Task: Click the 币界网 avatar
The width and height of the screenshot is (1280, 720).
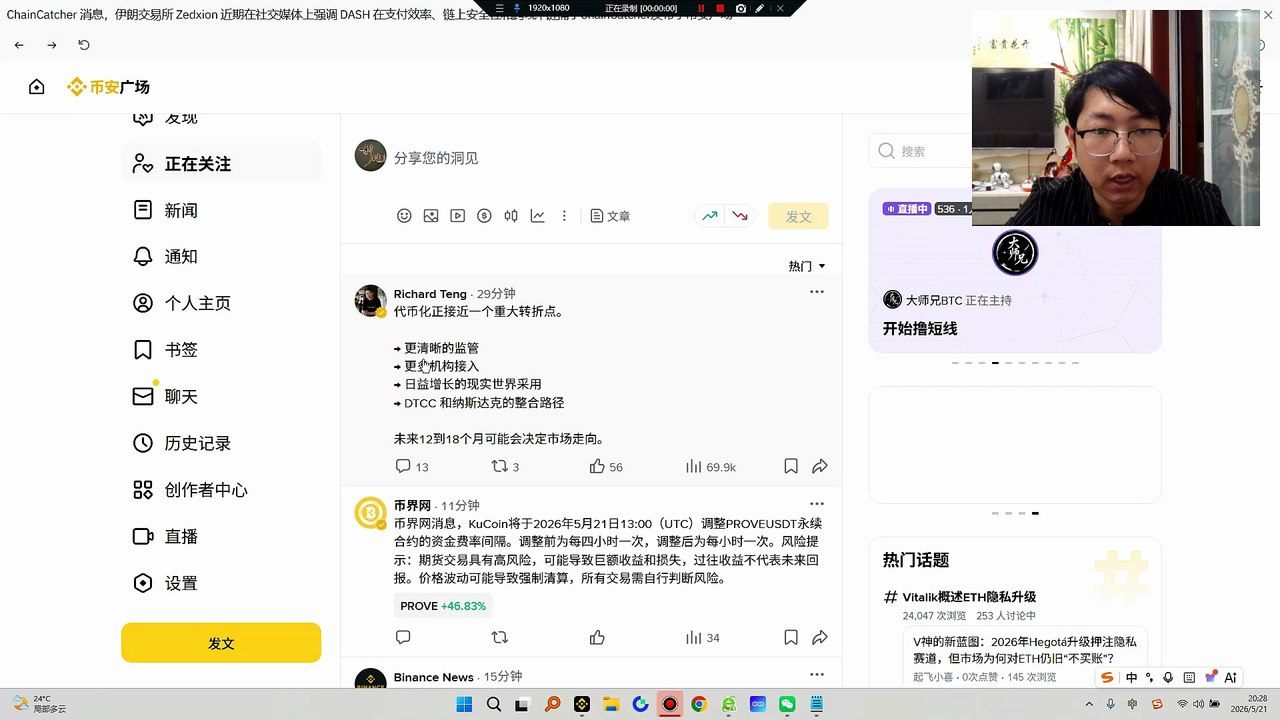Action: click(x=371, y=513)
